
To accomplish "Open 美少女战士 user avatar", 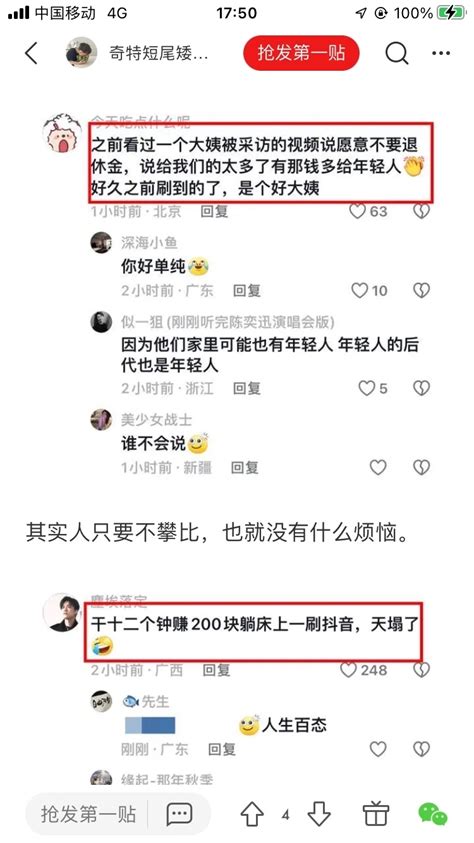I will click(101, 420).
